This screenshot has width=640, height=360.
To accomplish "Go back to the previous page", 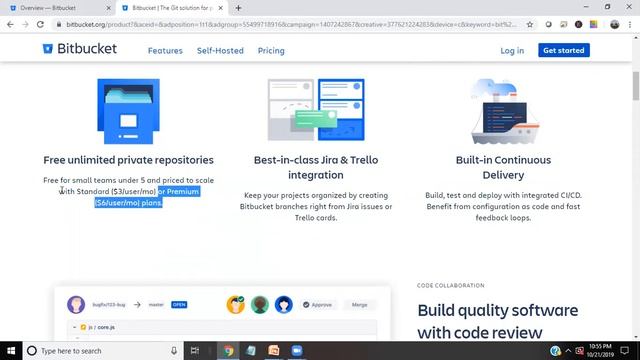I will click(x=10, y=24).
